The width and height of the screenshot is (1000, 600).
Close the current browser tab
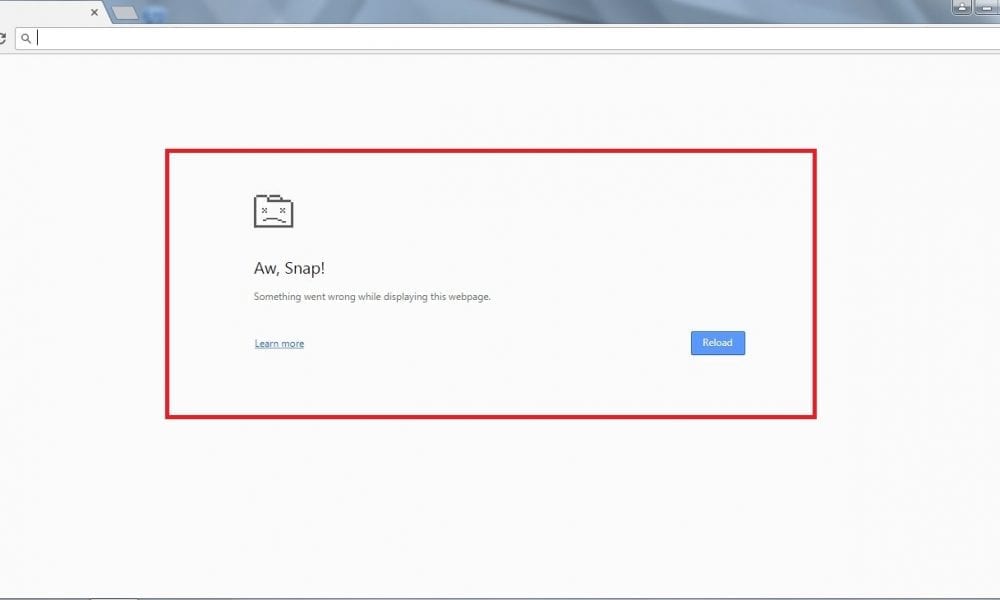(x=95, y=13)
